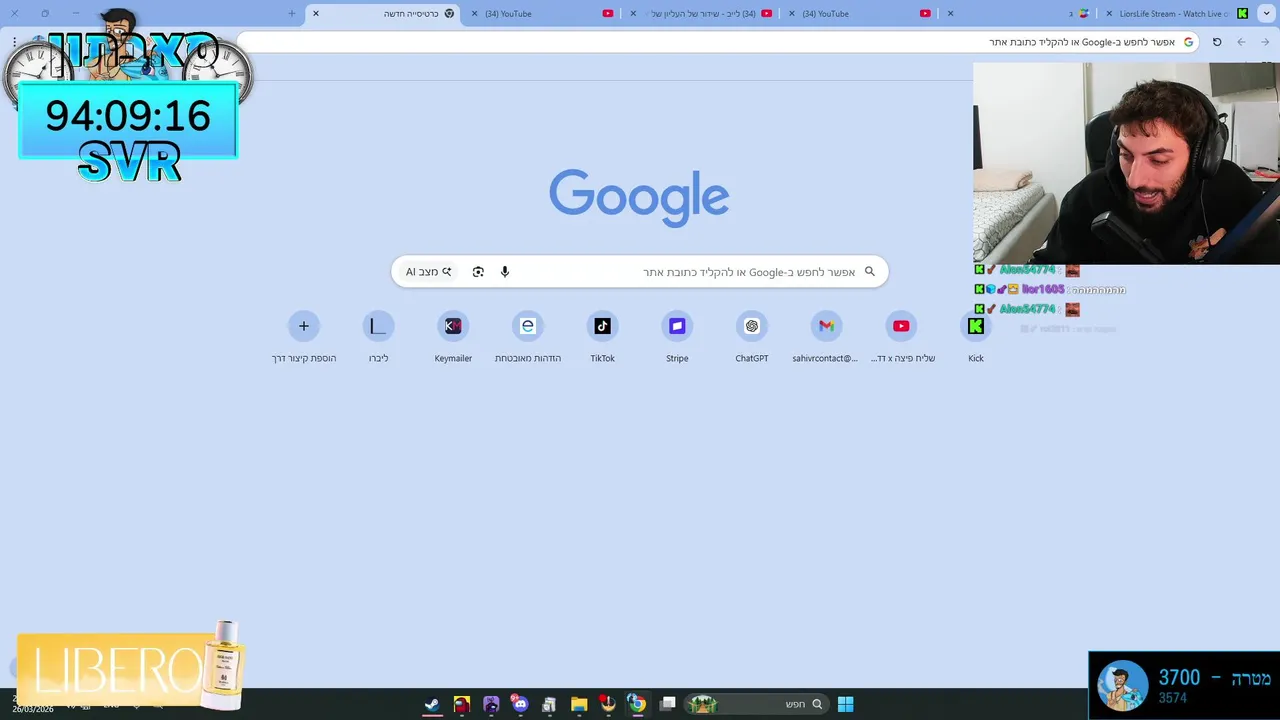
Task: Open Task View from the taskbar
Action: coord(667,704)
